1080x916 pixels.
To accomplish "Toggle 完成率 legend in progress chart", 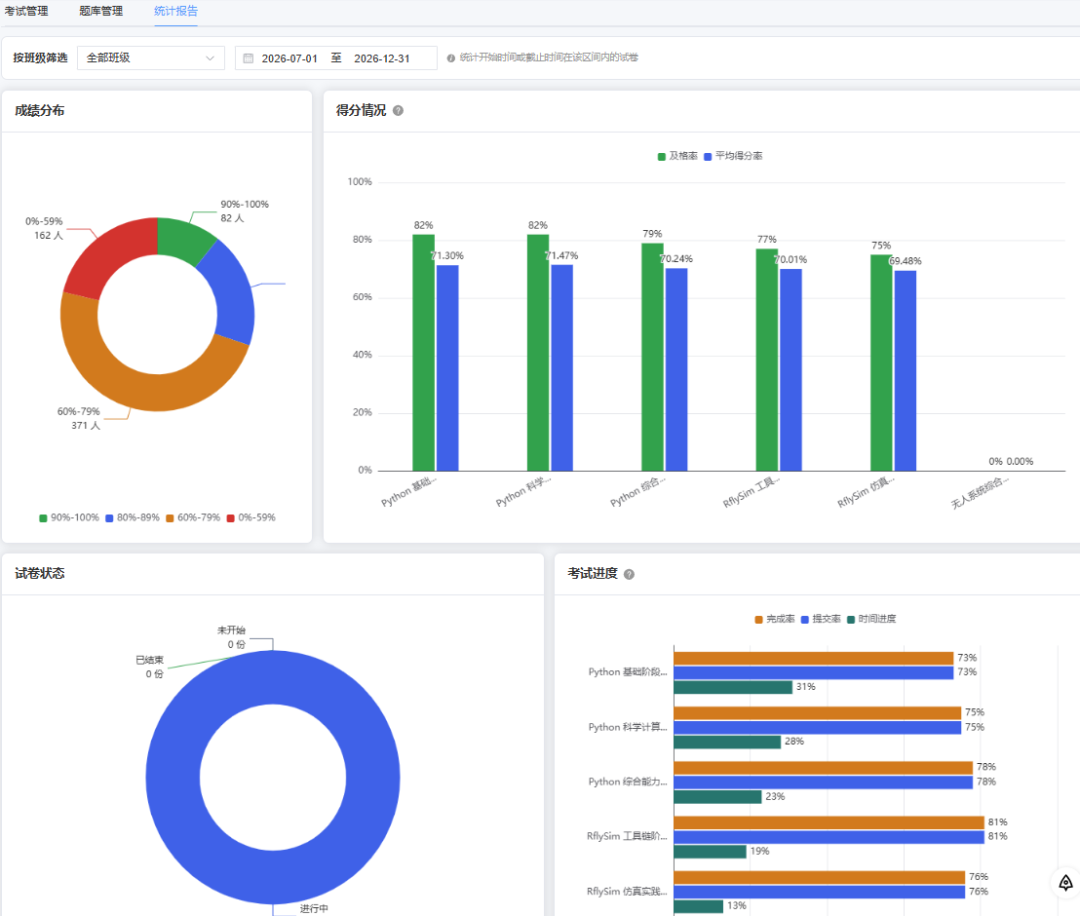I will pos(775,619).
